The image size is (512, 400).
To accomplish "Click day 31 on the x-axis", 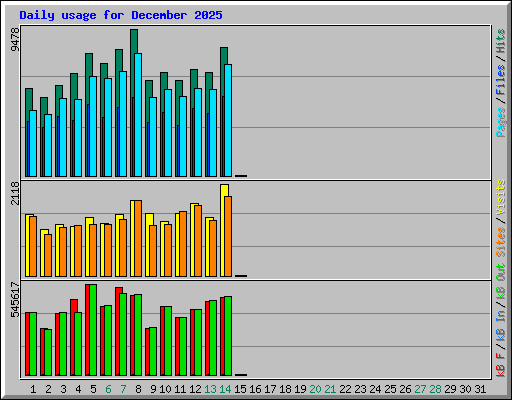I will coord(480,389).
